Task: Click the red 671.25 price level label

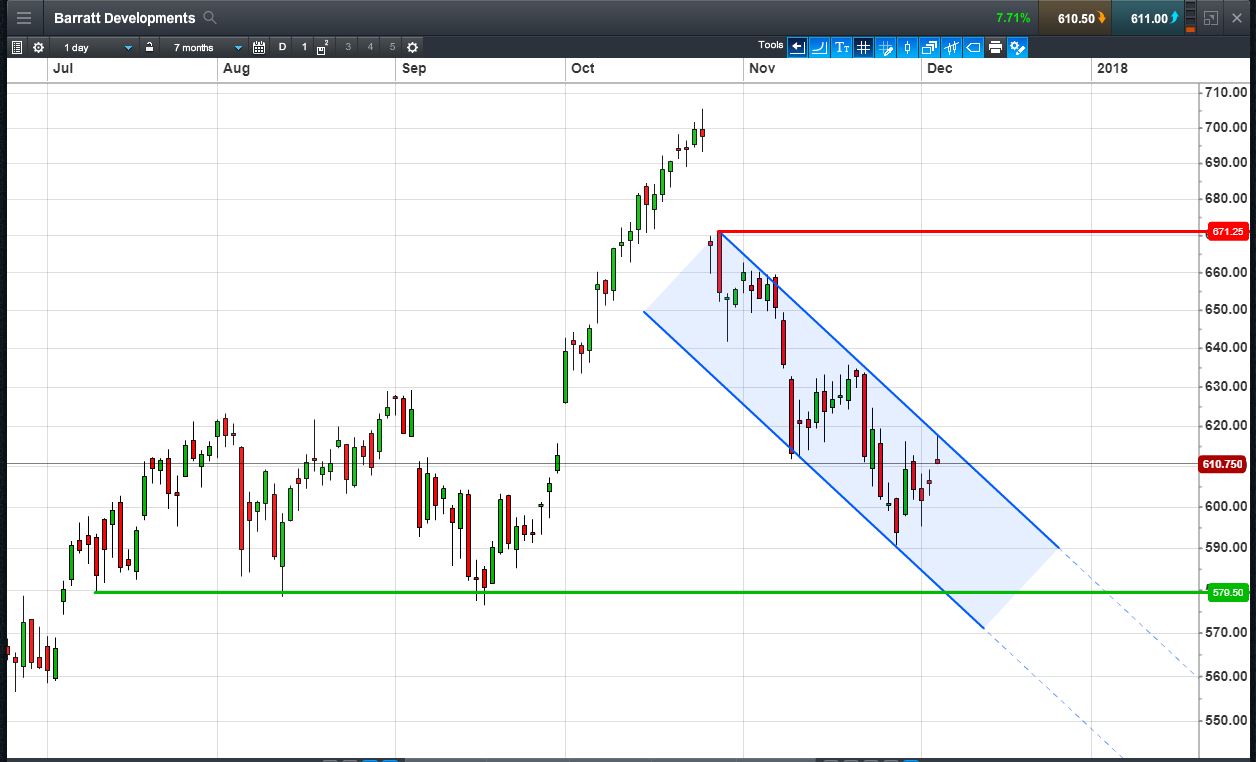Action: coord(1227,232)
